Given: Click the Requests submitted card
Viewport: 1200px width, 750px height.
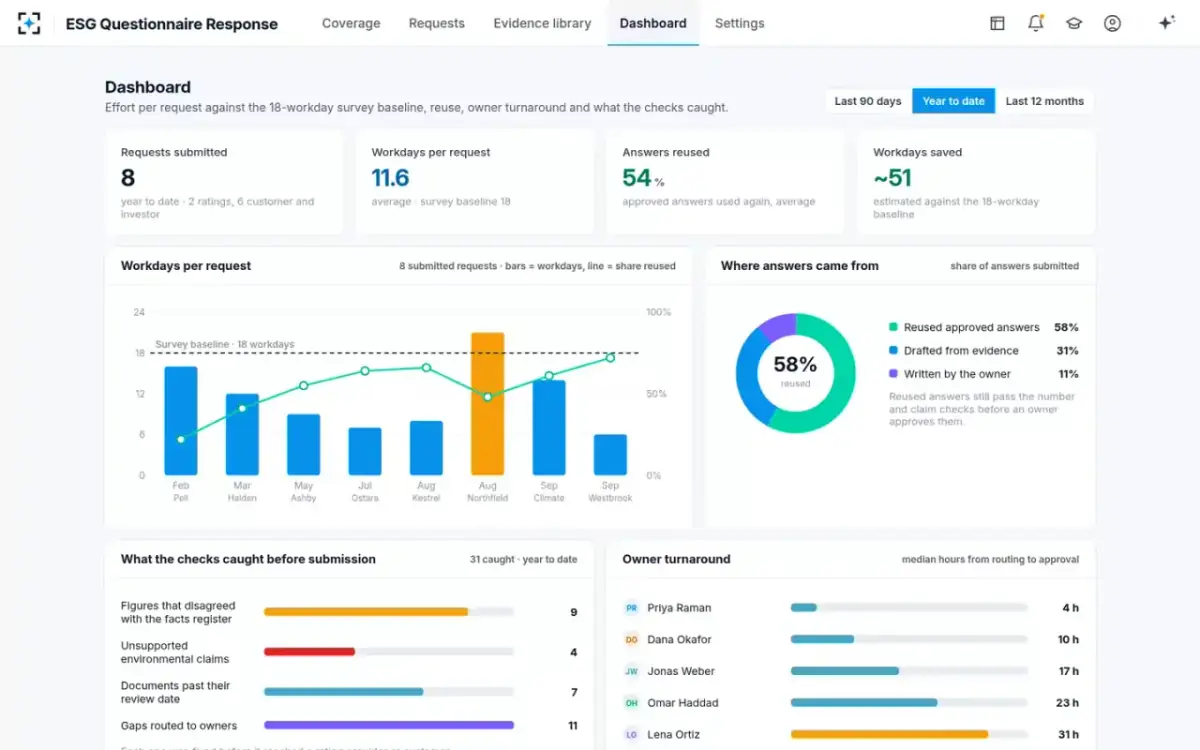Looking at the screenshot, I should [224, 182].
